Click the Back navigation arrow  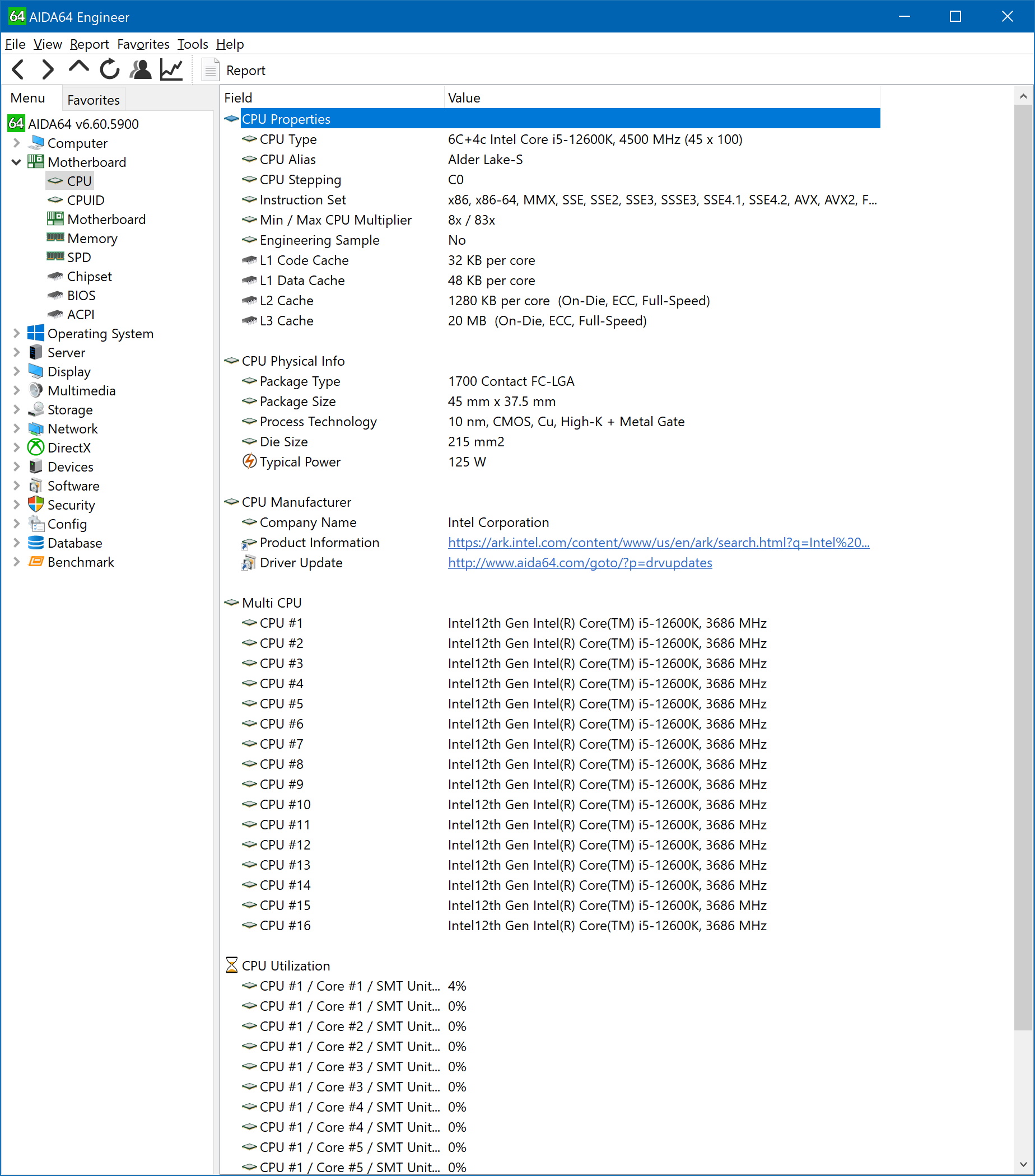pos(18,69)
